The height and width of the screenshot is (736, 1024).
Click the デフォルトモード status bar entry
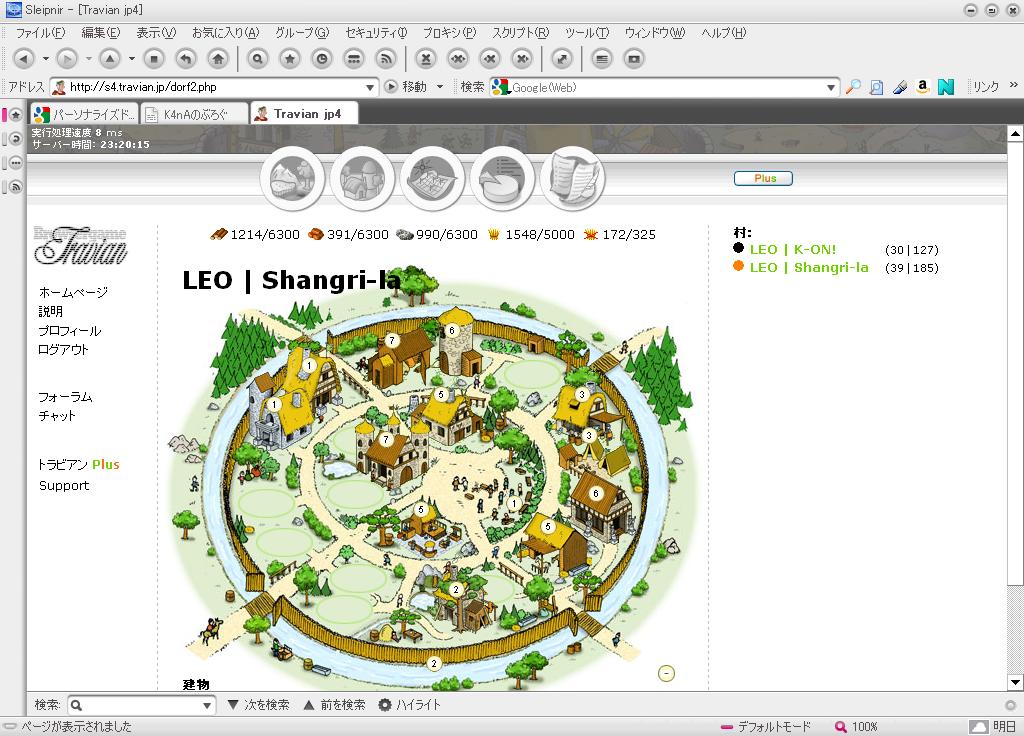765,726
